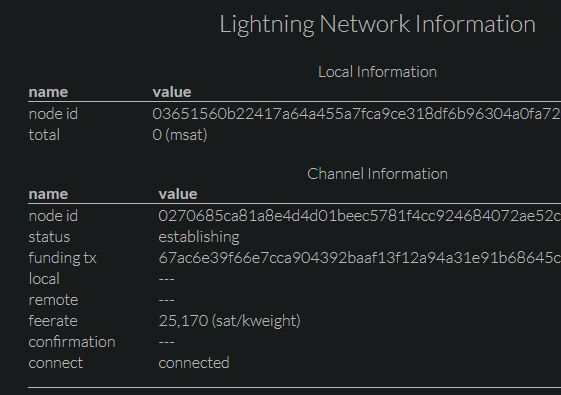Click the channel node id value starting 0270685c
The width and height of the screenshot is (561, 395).
tap(360, 216)
